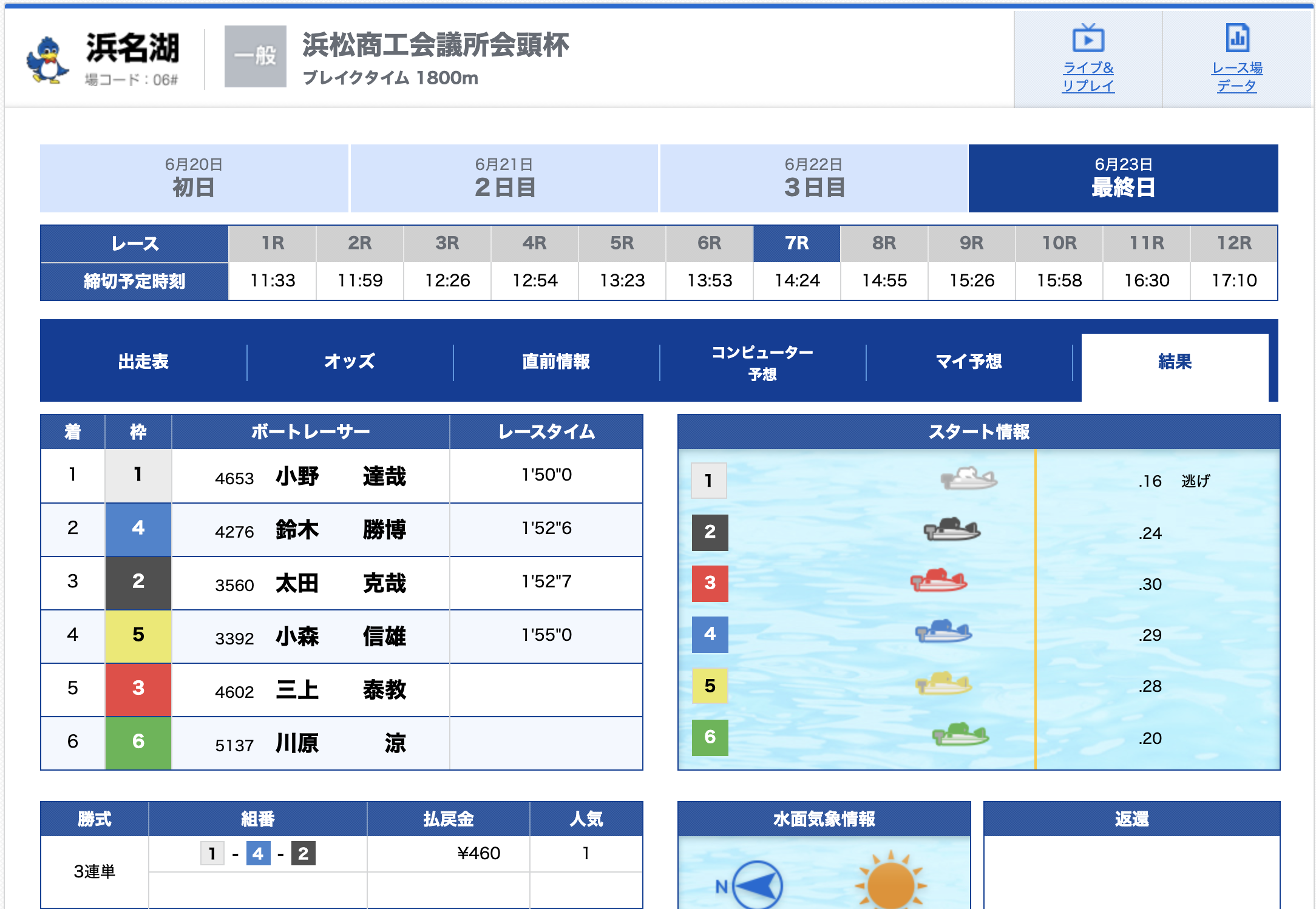Open the race venue data chart icon

1237,38
